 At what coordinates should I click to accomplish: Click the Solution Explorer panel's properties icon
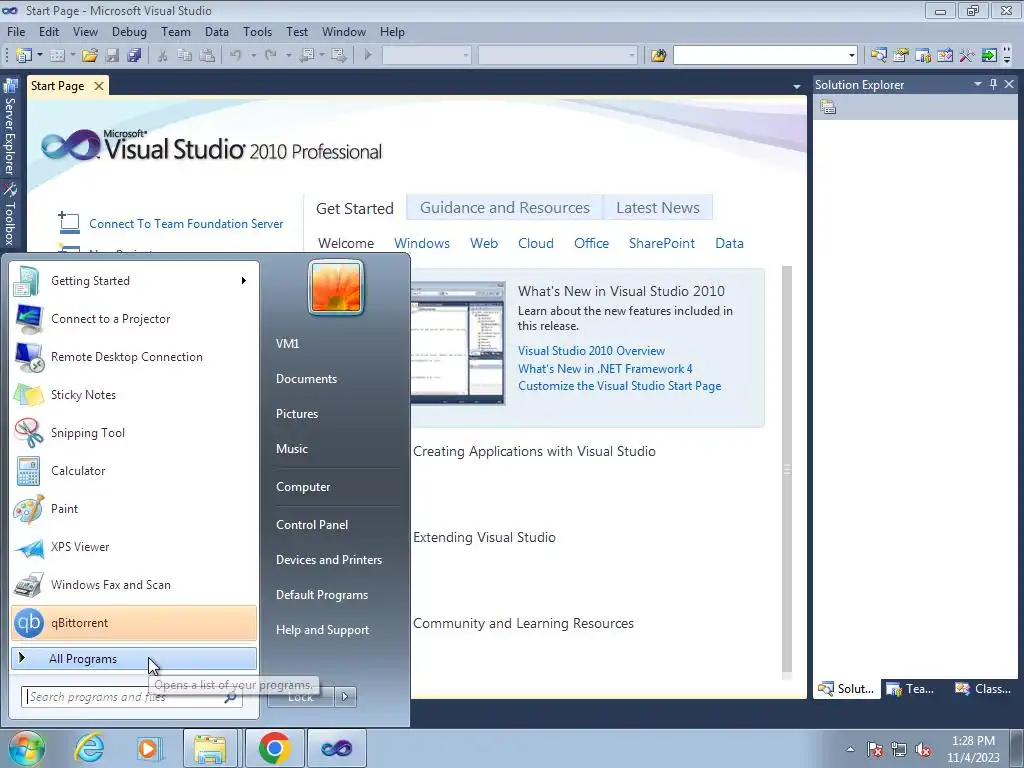tap(828, 107)
